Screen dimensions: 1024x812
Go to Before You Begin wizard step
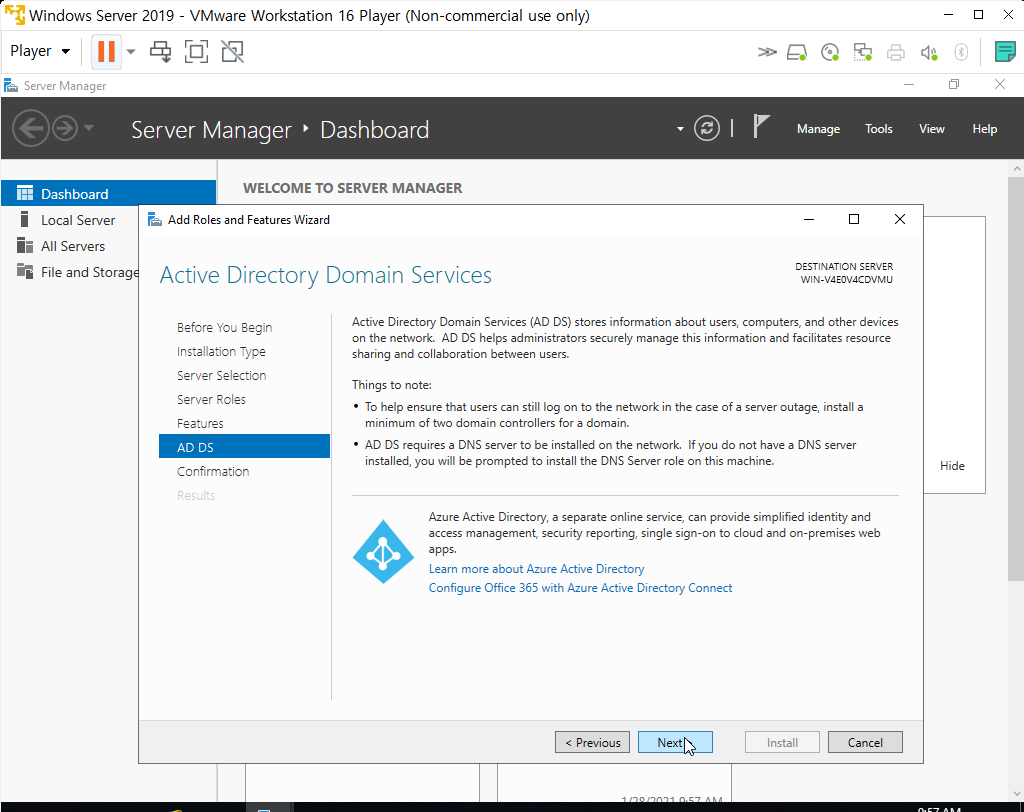pyautogui.click(x=224, y=327)
